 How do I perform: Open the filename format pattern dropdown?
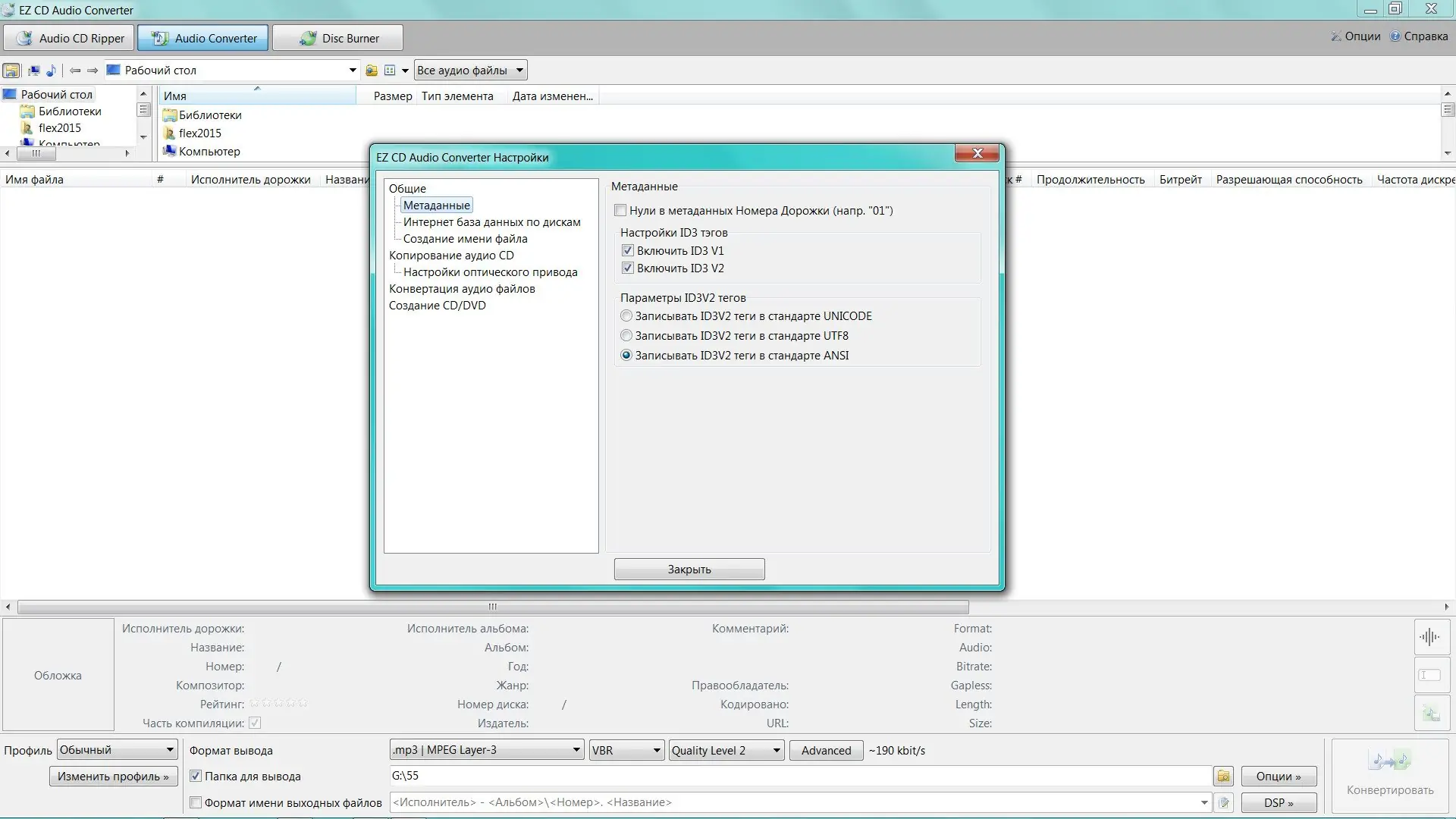pos(1204,802)
